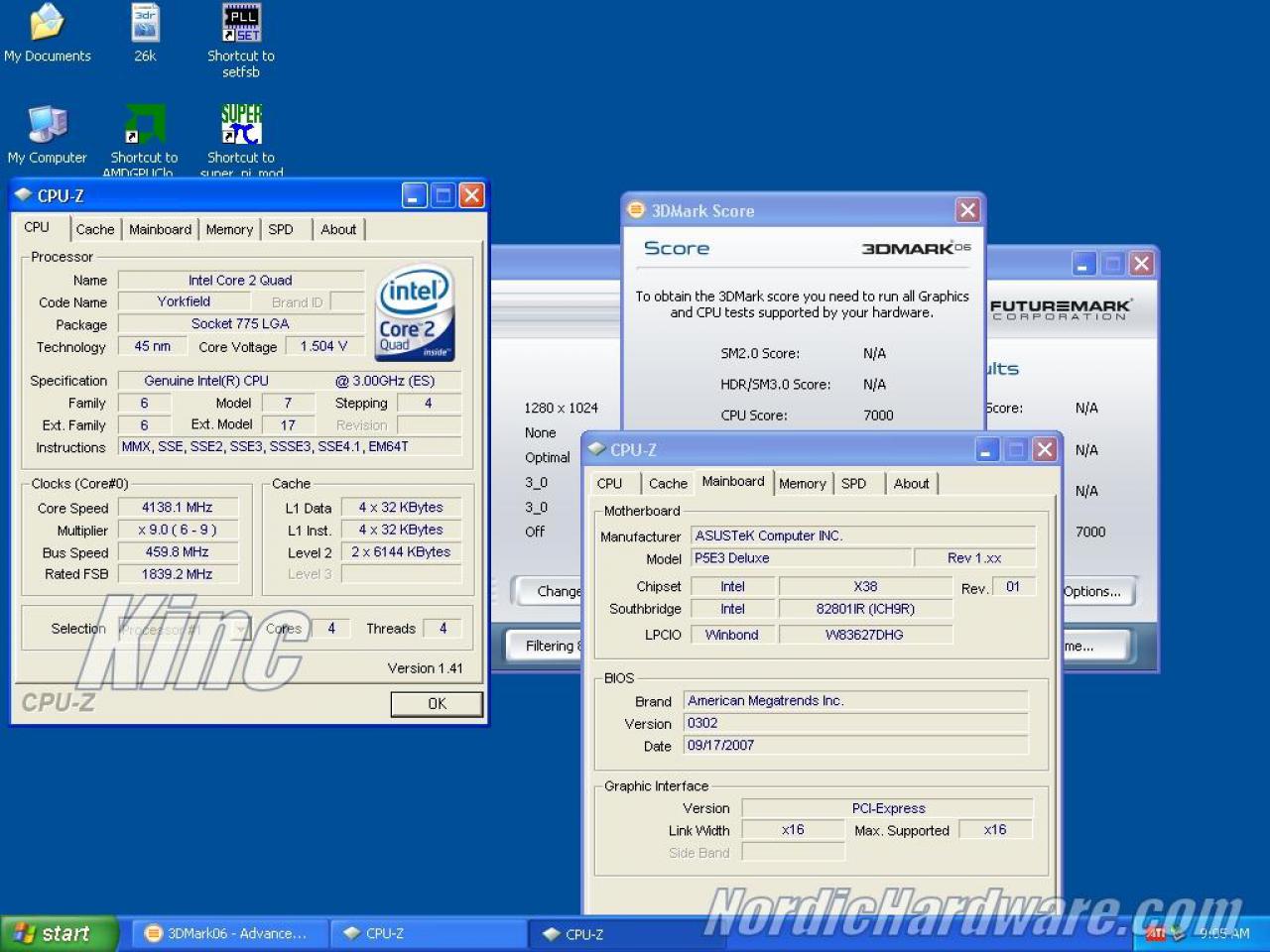
Task: Launch the Shortcut to AMDGPUClock icon
Action: pyautogui.click(x=144, y=141)
